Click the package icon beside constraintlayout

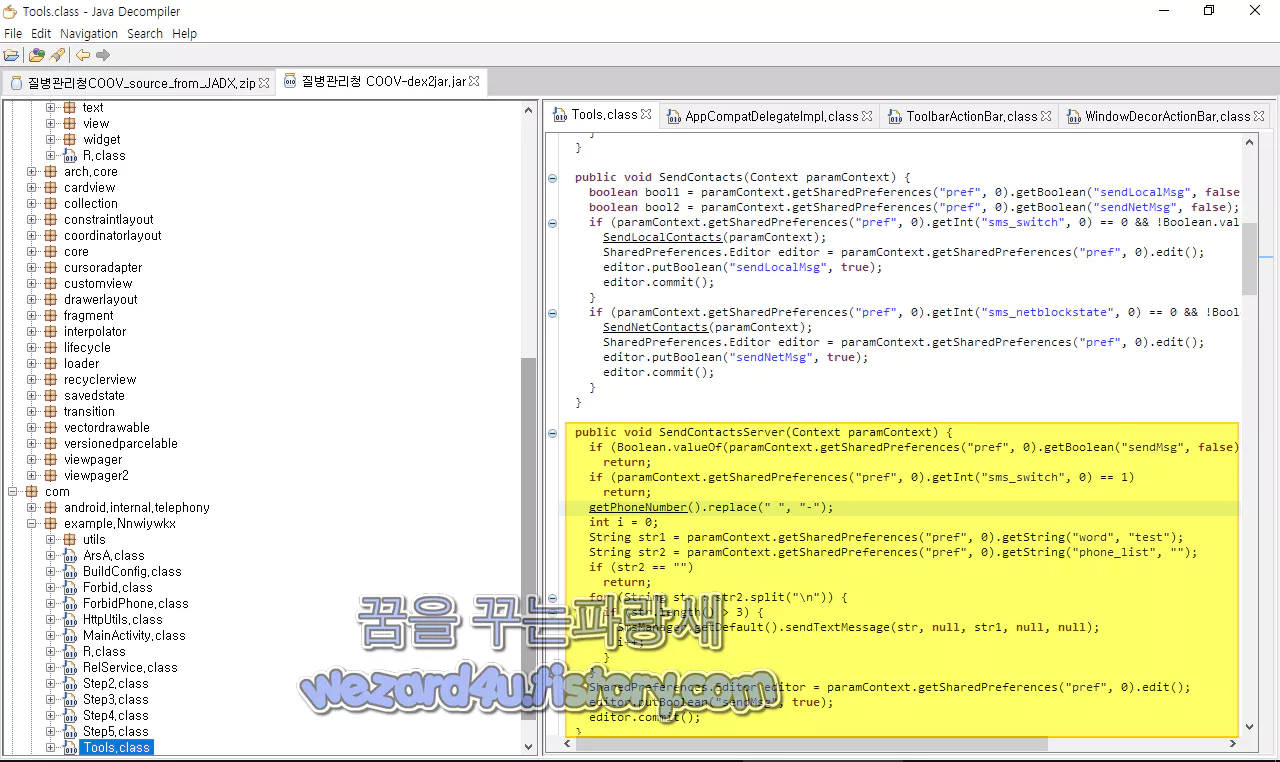click(51, 220)
